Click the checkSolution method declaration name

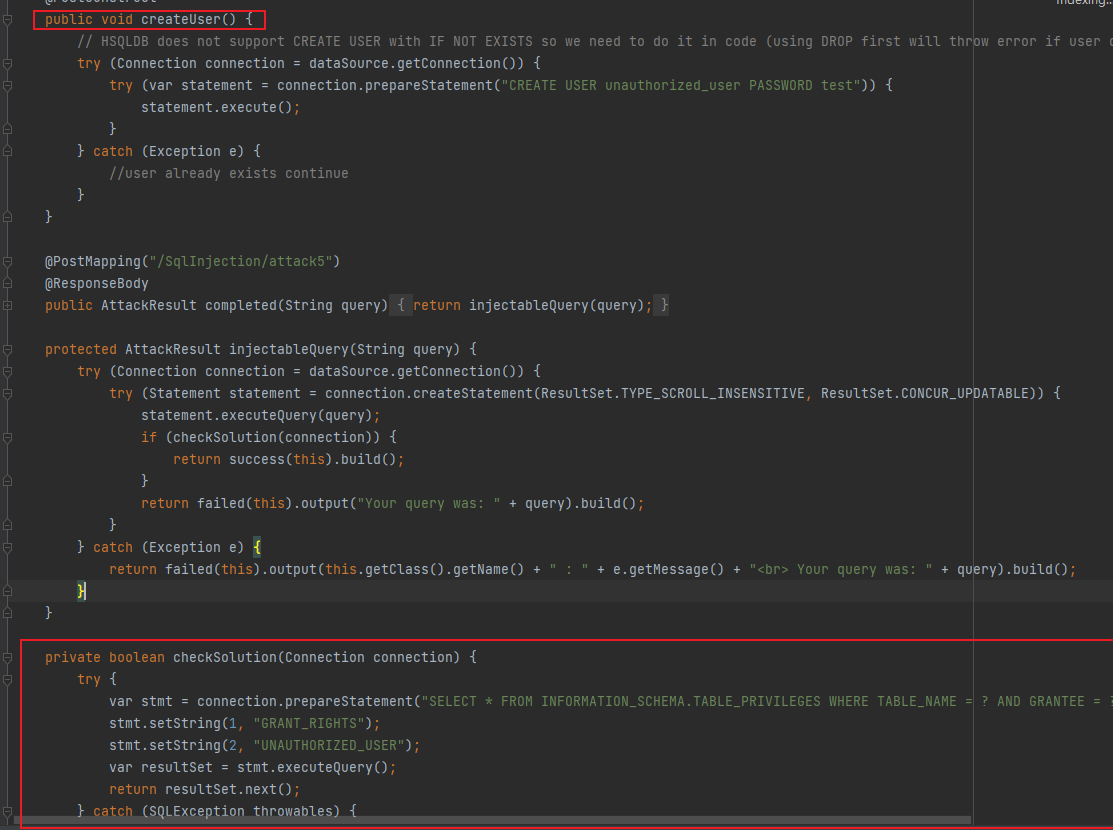coord(224,657)
